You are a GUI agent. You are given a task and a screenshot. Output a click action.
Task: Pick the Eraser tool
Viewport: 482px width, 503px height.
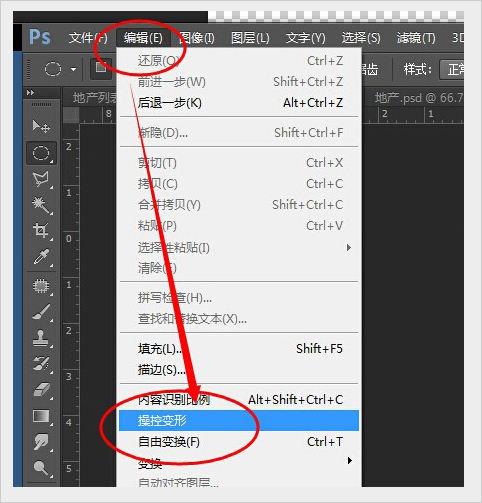click(x=41, y=390)
